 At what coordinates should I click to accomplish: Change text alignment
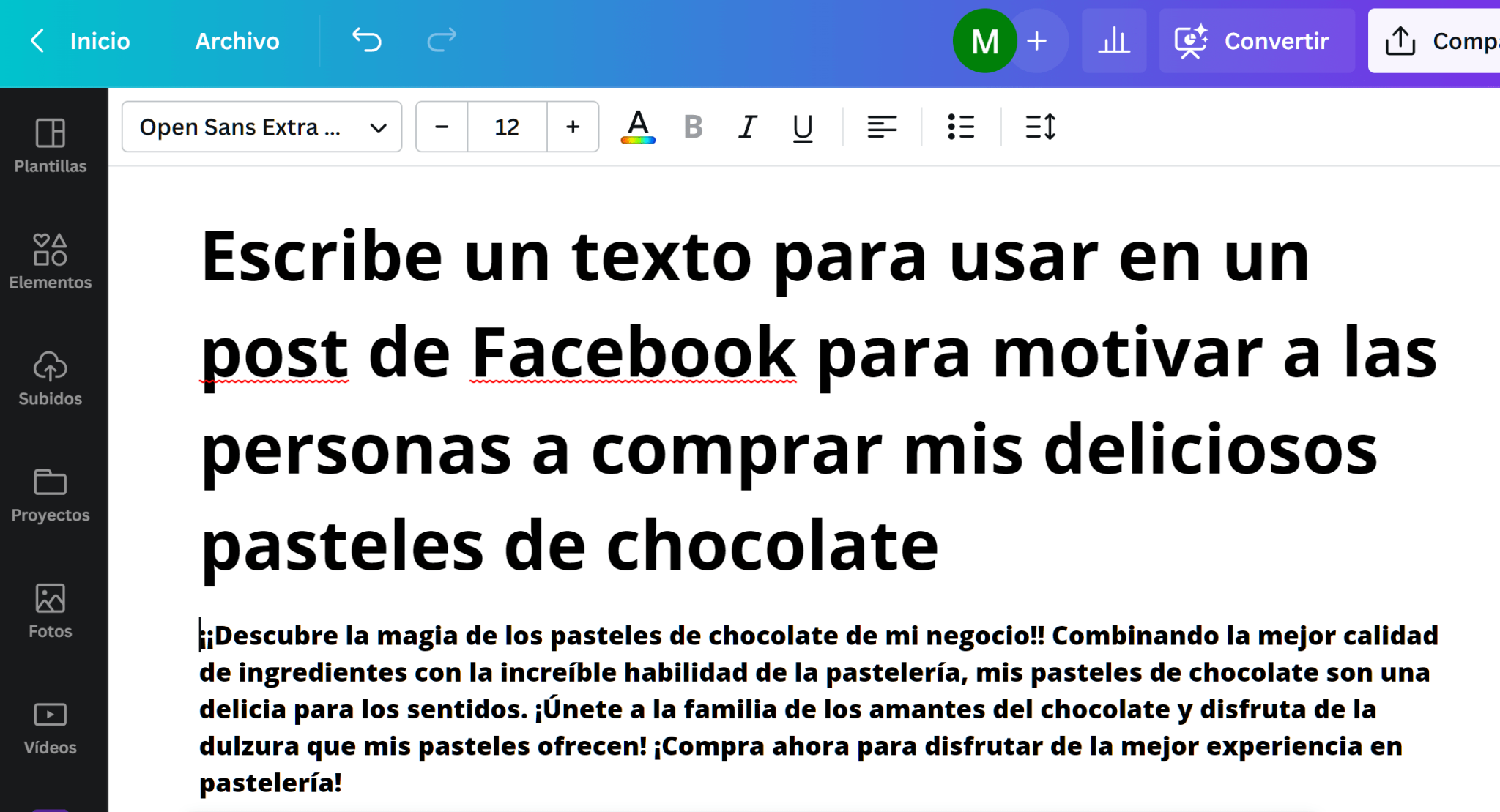(882, 127)
